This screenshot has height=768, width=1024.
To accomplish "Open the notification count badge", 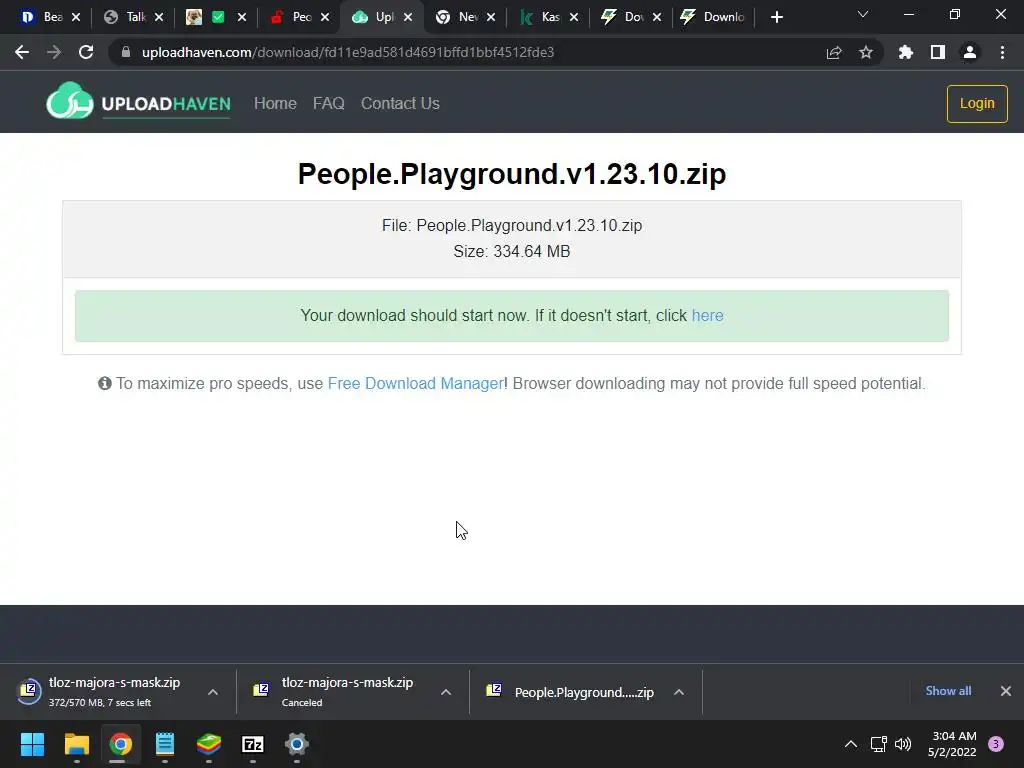I will point(996,744).
